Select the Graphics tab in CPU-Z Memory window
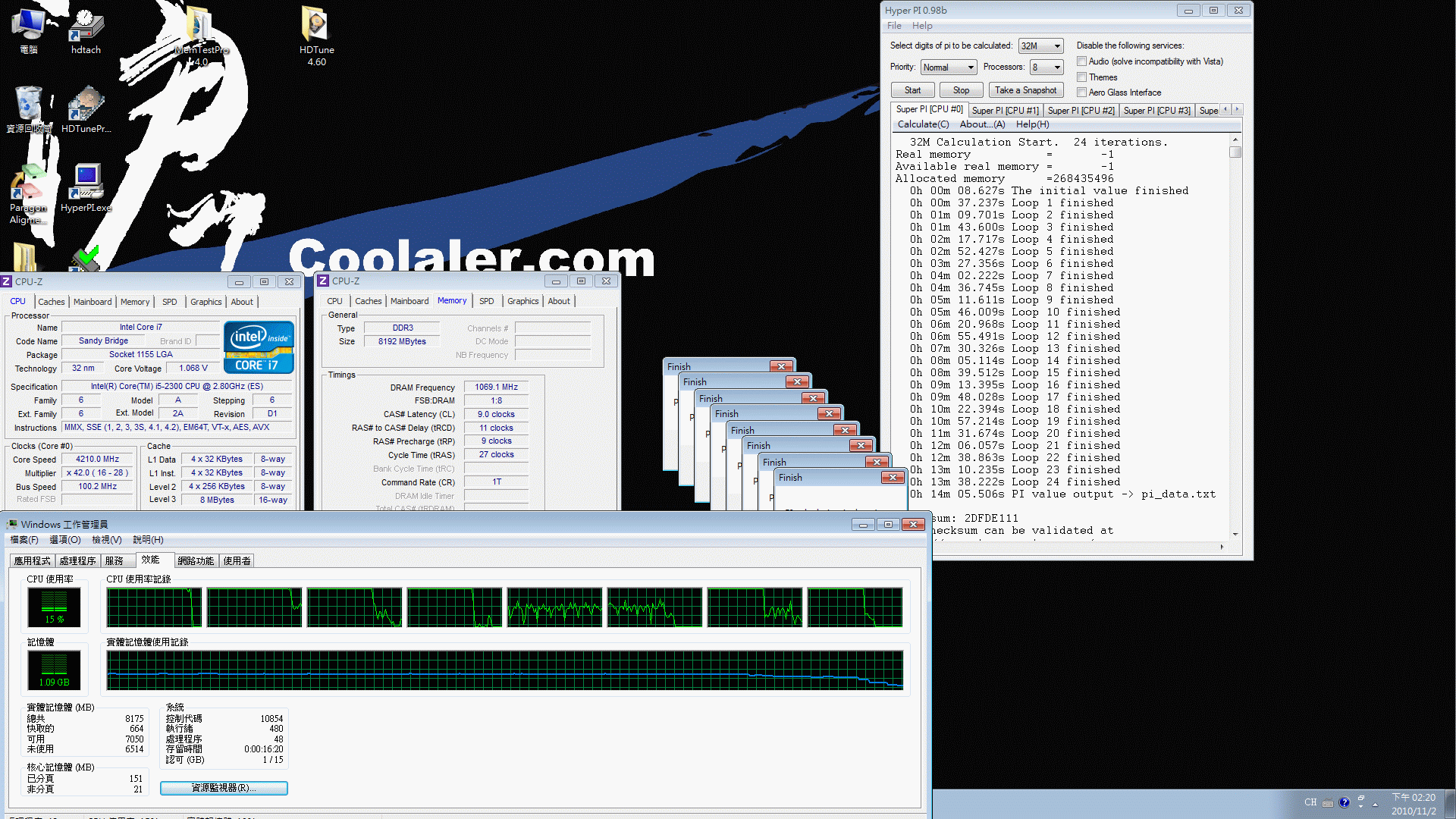The height and width of the screenshot is (819, 1456). [x=522, y=301]
